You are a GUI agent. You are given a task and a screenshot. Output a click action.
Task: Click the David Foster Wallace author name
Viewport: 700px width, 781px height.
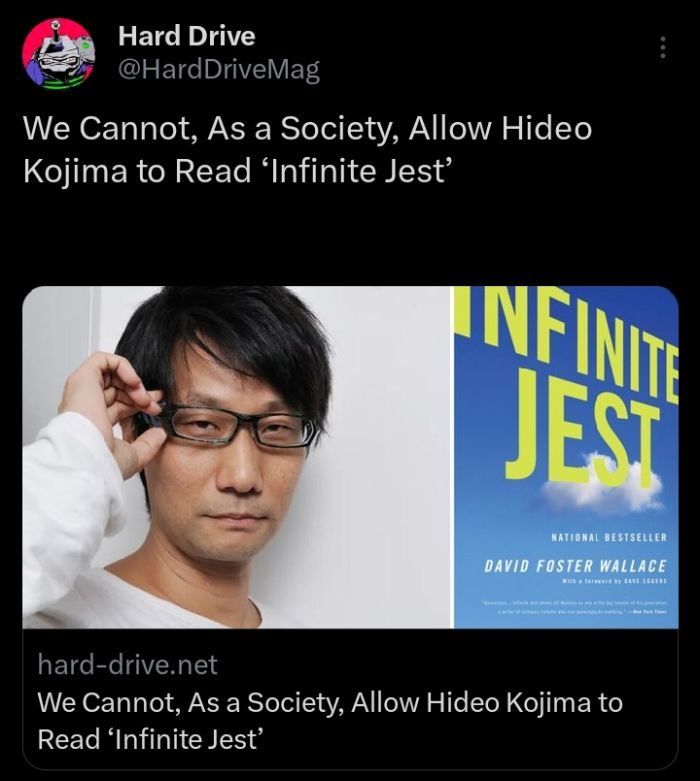click(575, 566)
